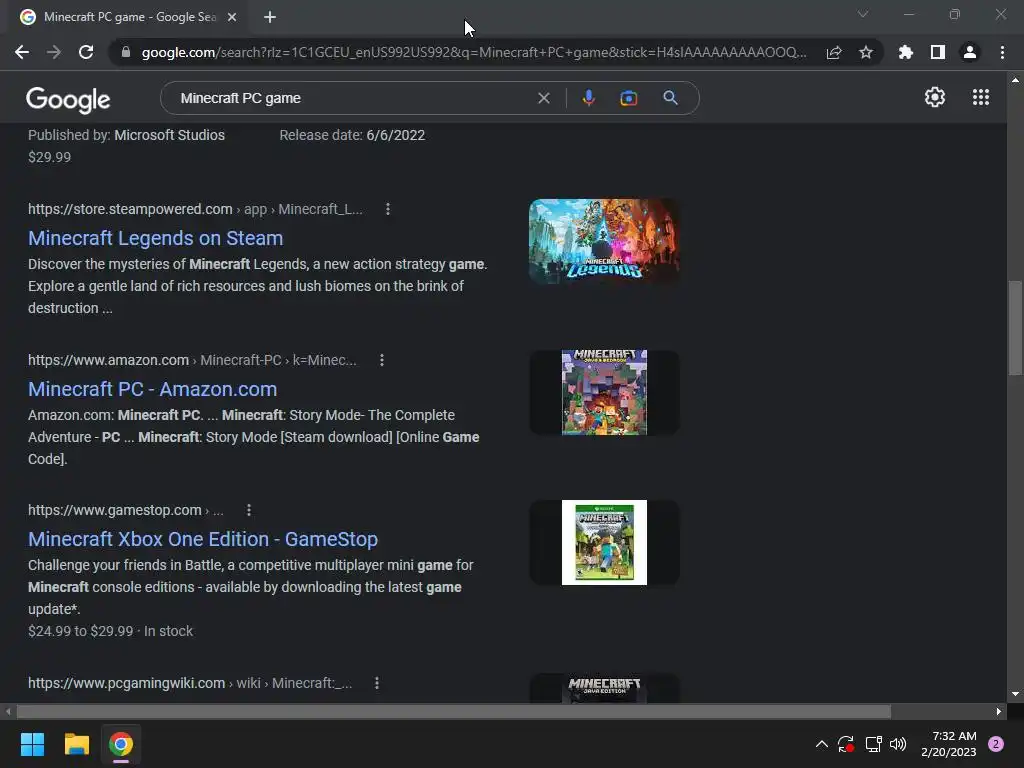This screenshot has height=768, width=1024.
Task: Open Minecraft PC - Amazon.com link
Action: [x=152, y=389]
